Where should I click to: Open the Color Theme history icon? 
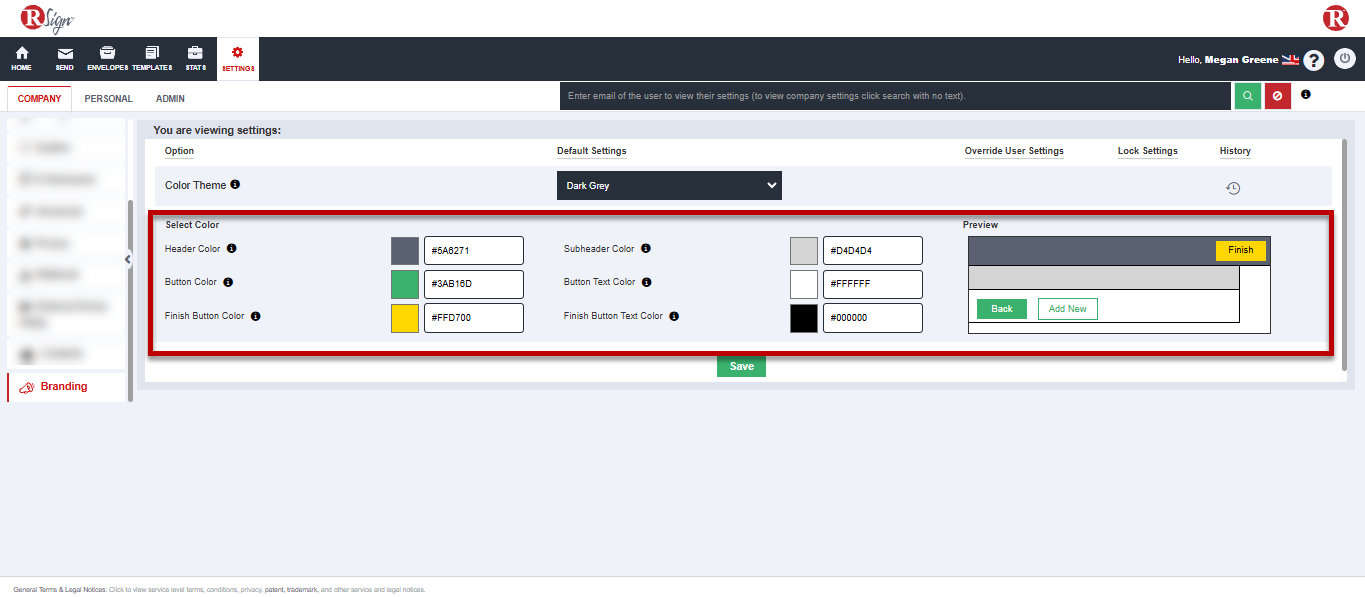point(1233,188)
